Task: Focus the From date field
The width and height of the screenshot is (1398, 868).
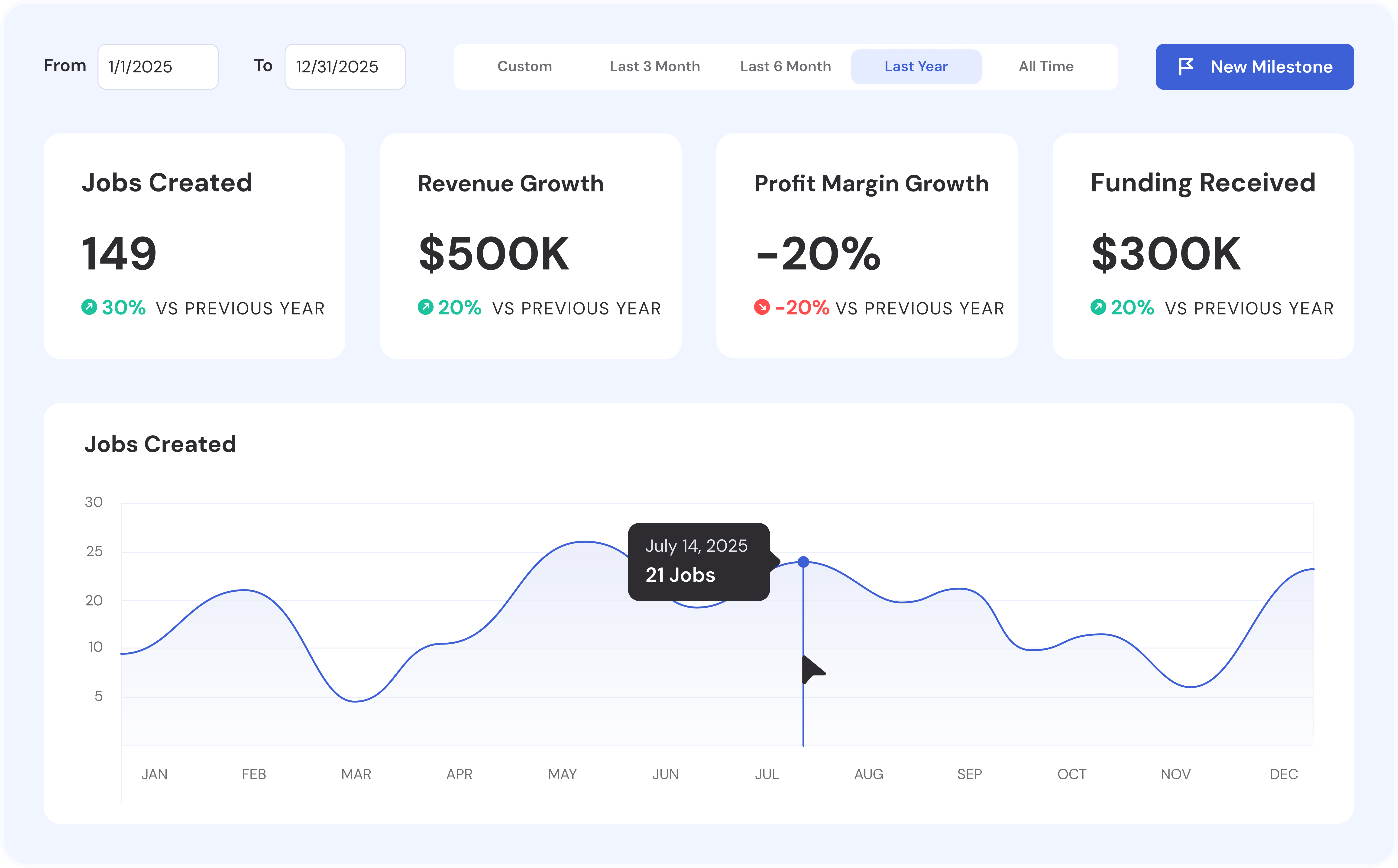Action: coord(158,67)
